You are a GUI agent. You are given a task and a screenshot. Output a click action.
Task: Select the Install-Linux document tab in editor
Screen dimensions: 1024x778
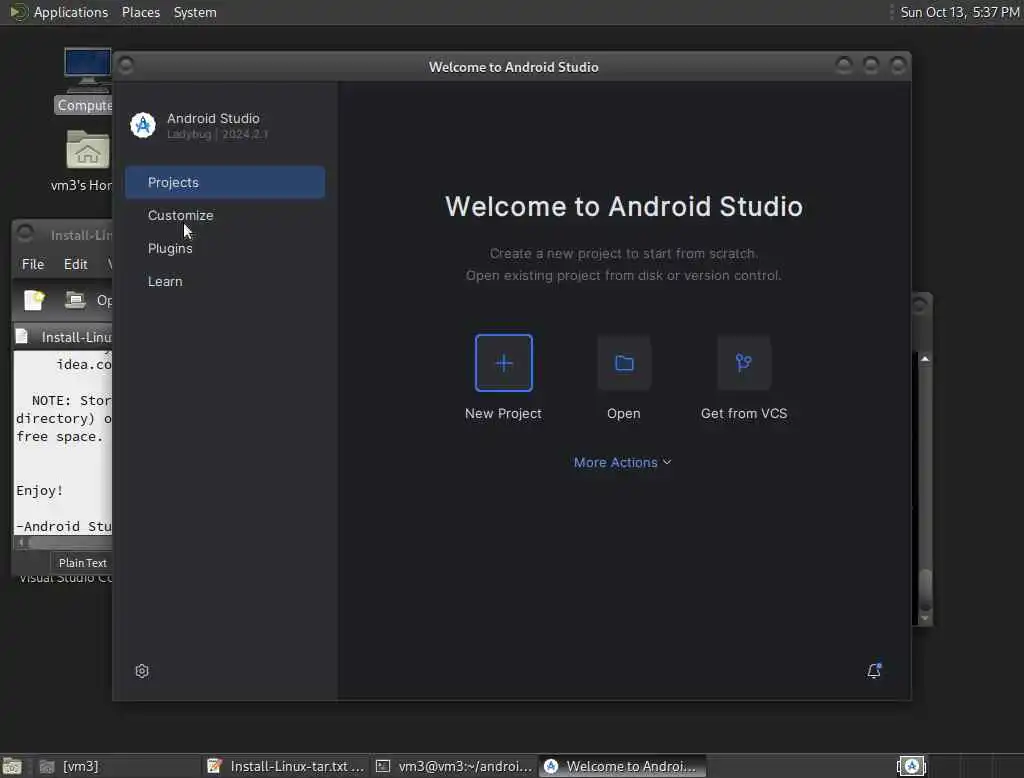64,337
